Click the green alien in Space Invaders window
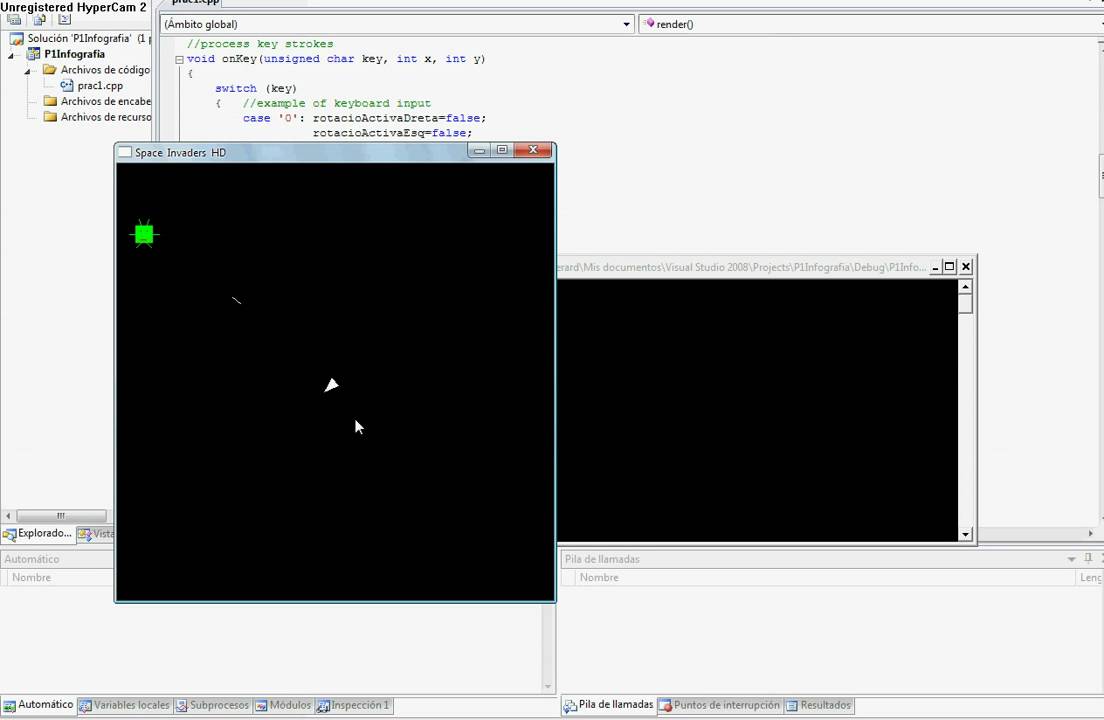 (x=144, y=234)
